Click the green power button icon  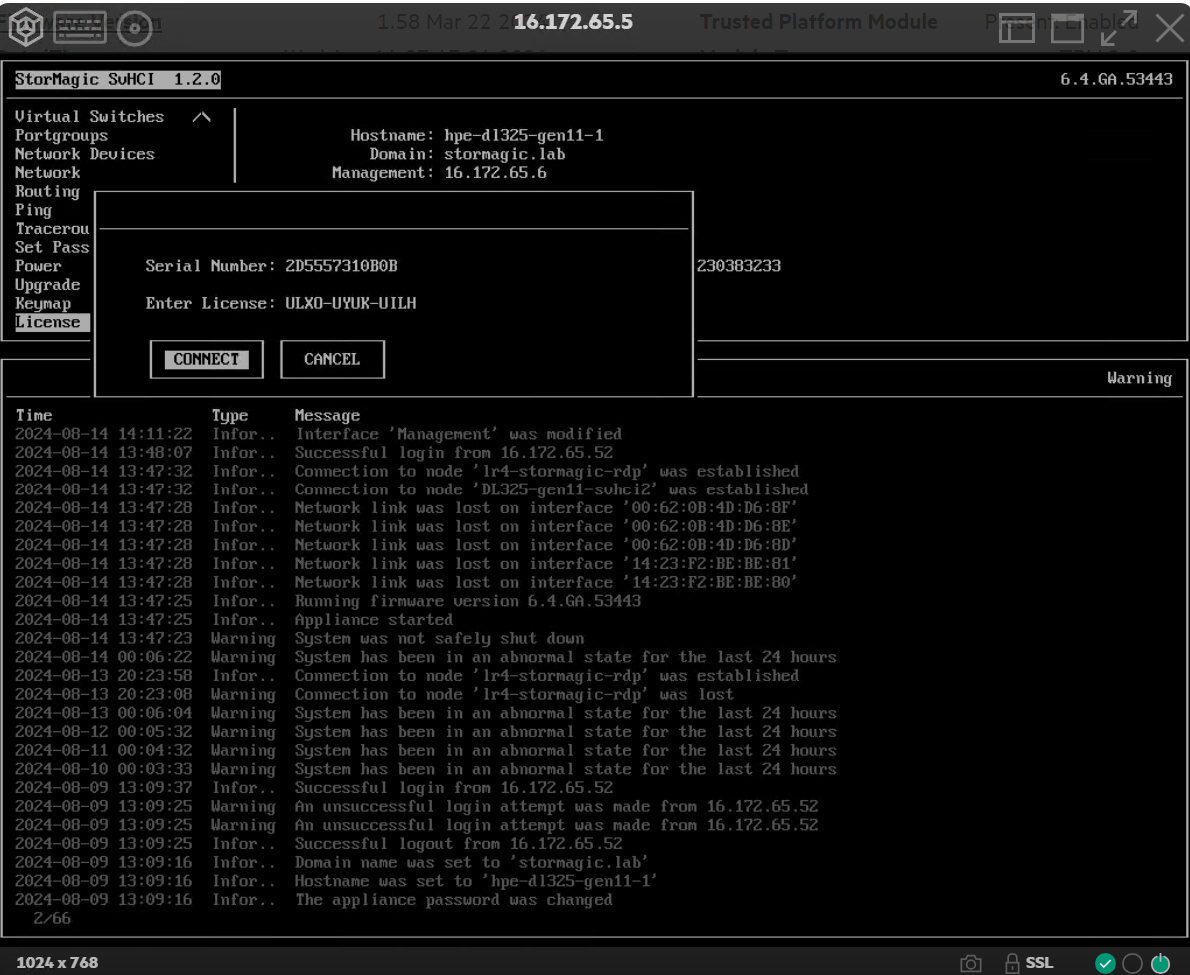[x=1160, y=963]
